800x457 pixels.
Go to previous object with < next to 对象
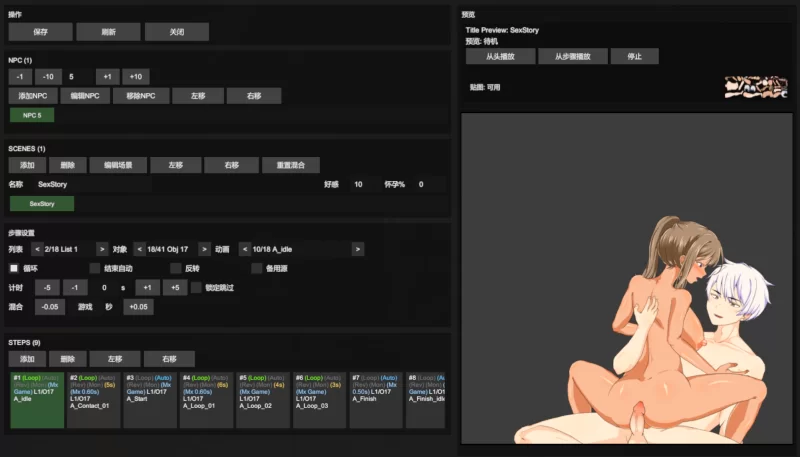coord(140,249)
